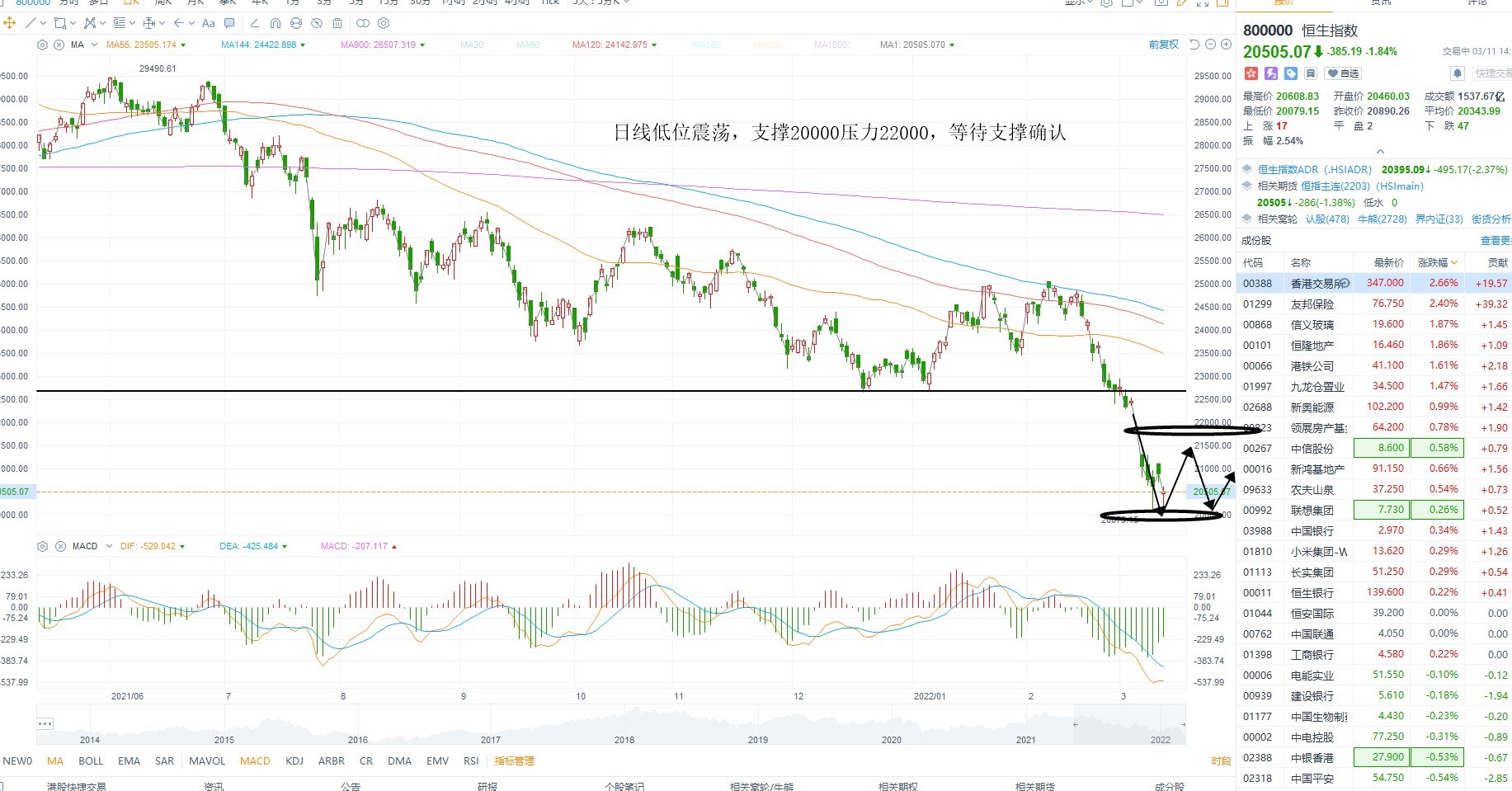Select the eraser drawing tool
The image size is (1512, 791).
[254, 23]
